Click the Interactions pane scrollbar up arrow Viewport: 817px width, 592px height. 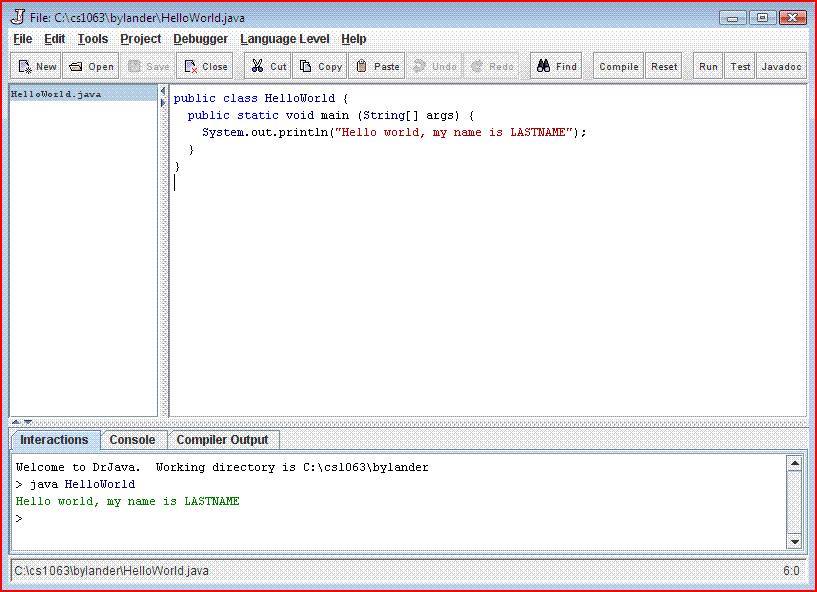point(795,463)
